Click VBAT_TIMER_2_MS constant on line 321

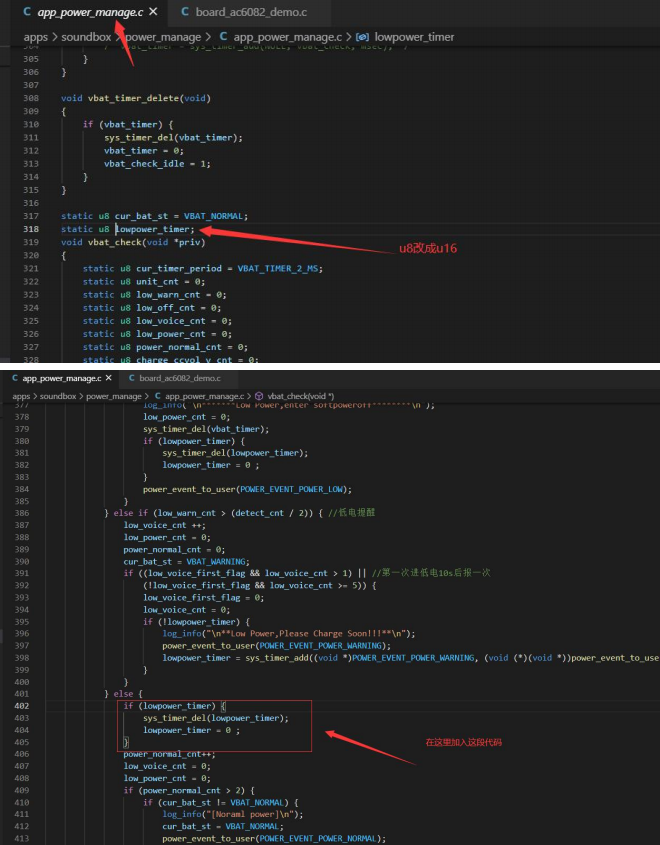coord(278,268)
